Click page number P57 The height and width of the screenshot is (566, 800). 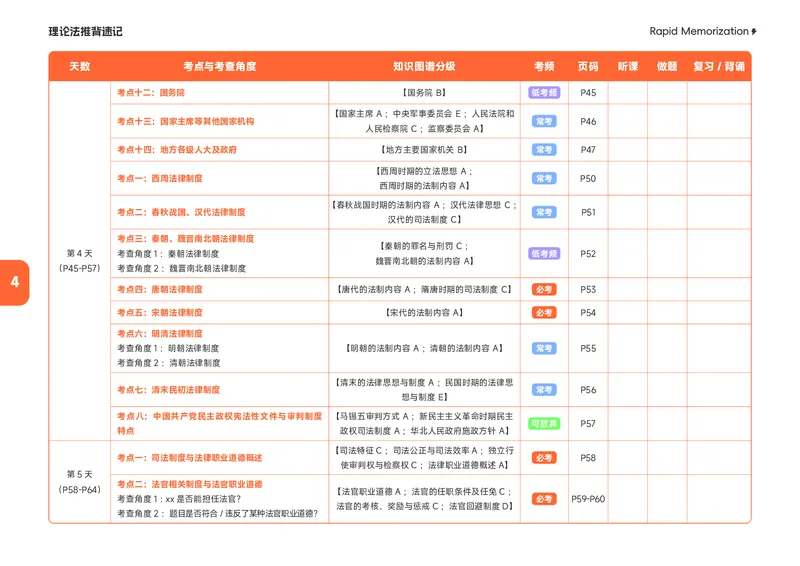tap(588, 424)
